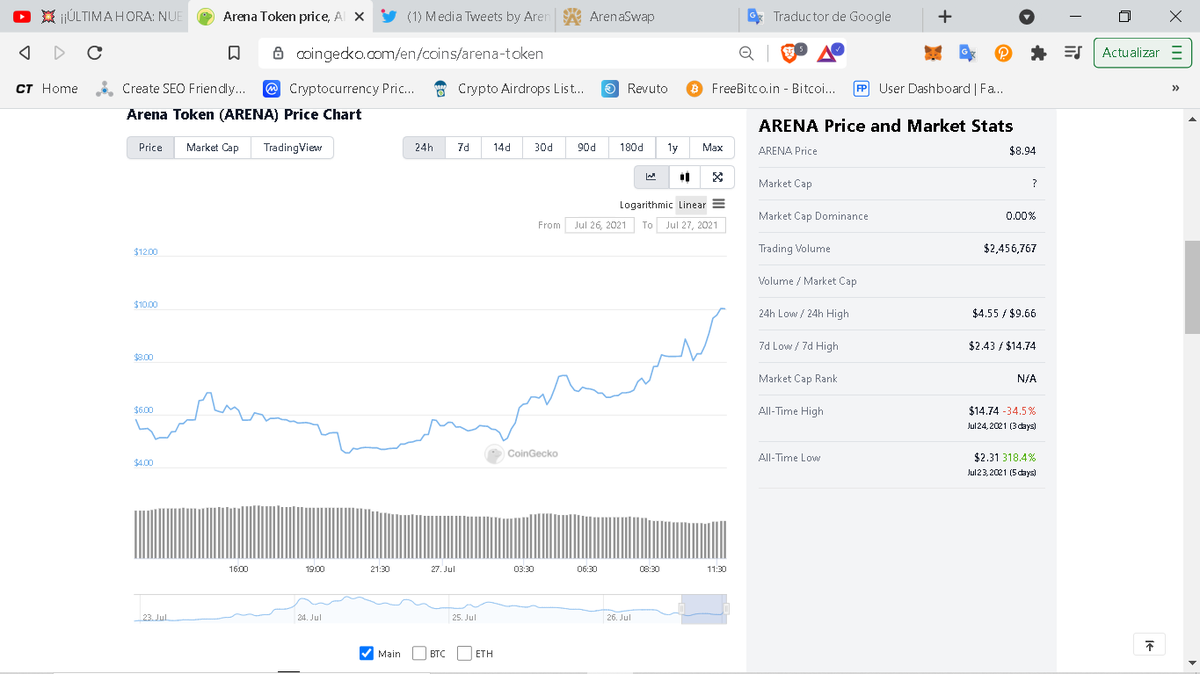This screenshot has width=1200, height=674.
Task: Bookmark this page with the bookmark icon
Action: tap(233, 53)
